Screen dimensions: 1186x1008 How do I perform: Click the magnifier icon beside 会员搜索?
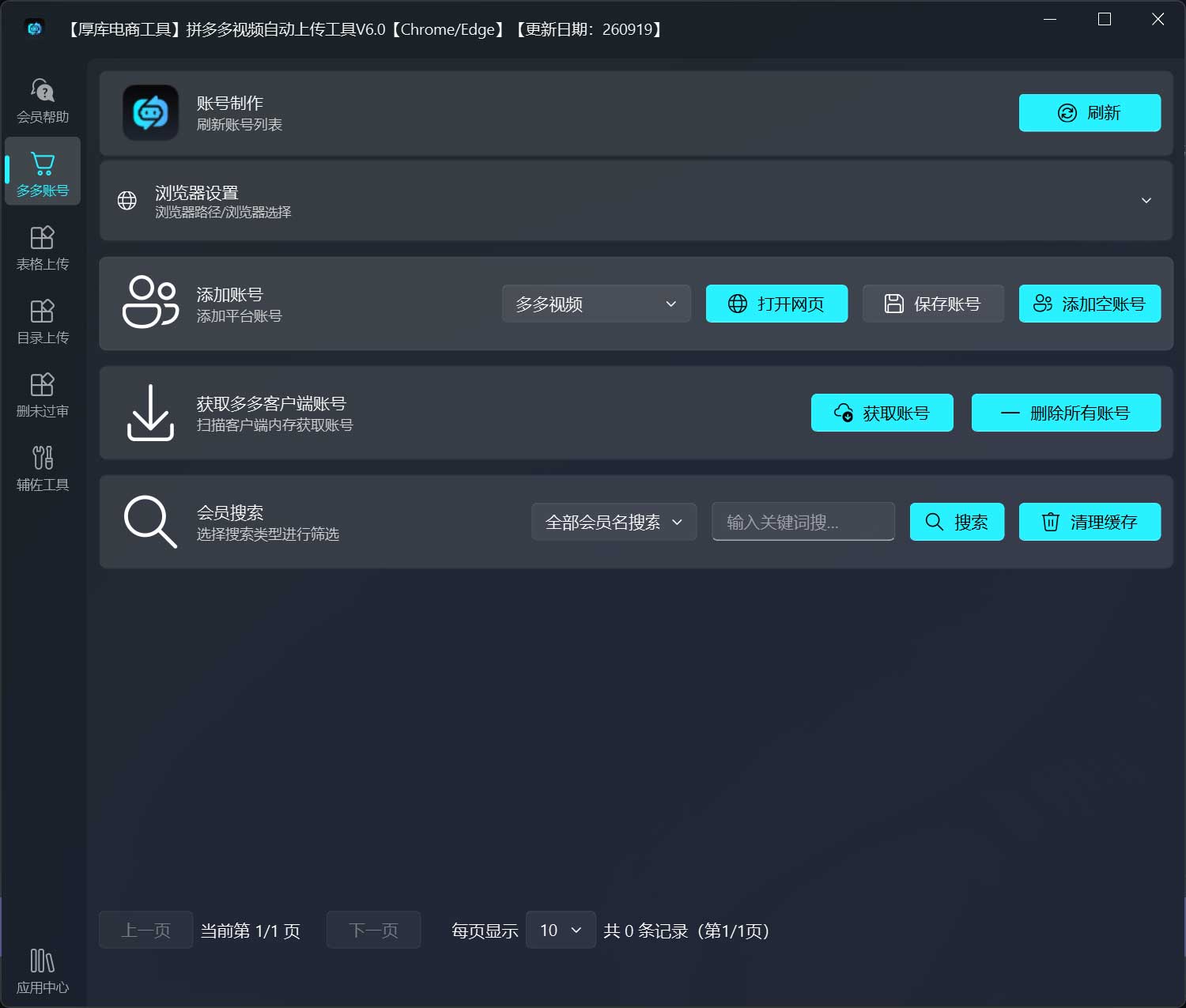150,522
